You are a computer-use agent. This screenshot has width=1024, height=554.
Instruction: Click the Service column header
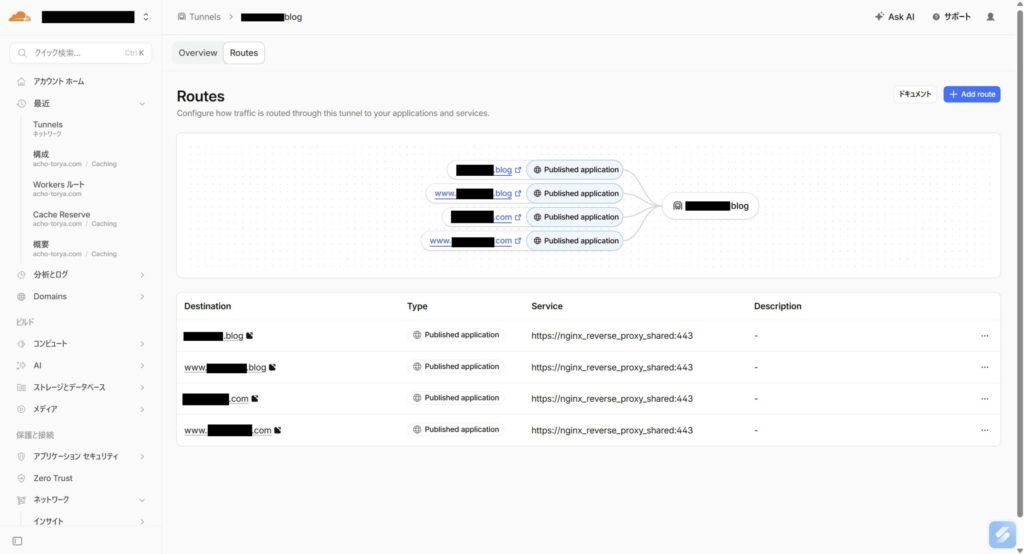tap(547, 306)
